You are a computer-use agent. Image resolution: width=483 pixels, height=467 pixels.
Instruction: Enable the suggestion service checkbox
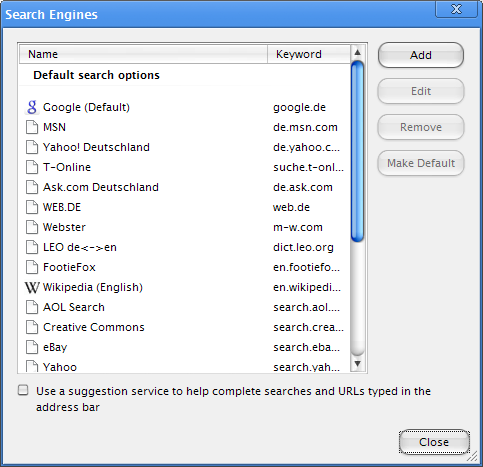23,390
